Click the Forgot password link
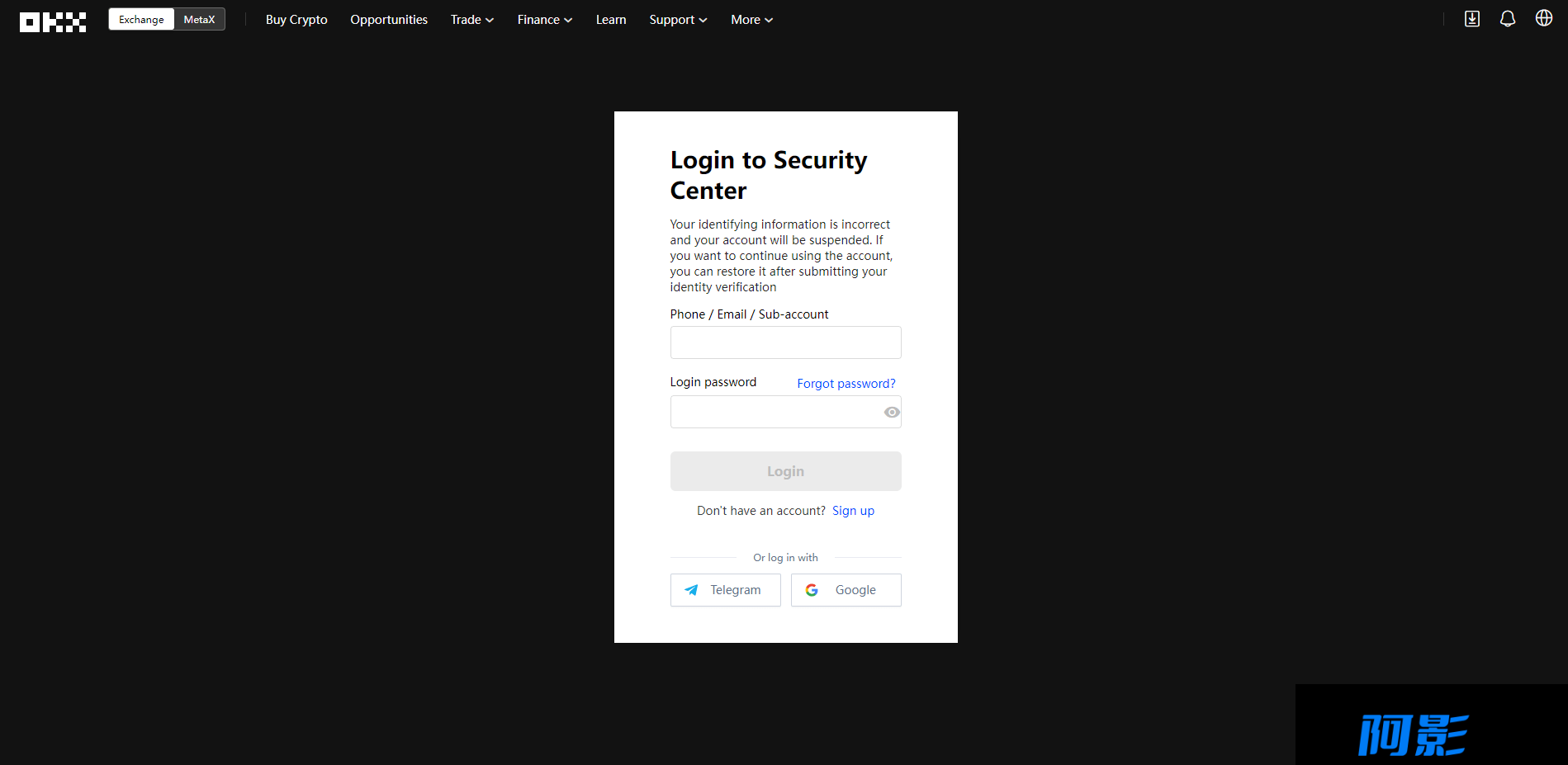Screen dimensions: 1568x765 [846, 384]
